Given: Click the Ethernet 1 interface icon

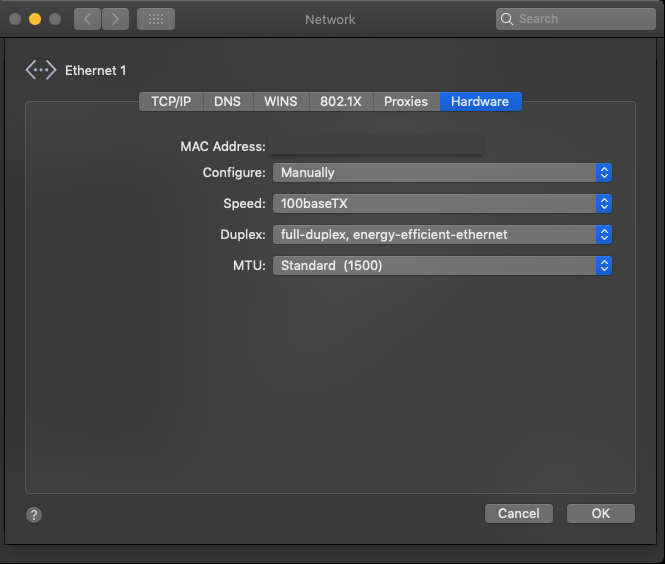Looking at the screenshot, I should point(41,70).
